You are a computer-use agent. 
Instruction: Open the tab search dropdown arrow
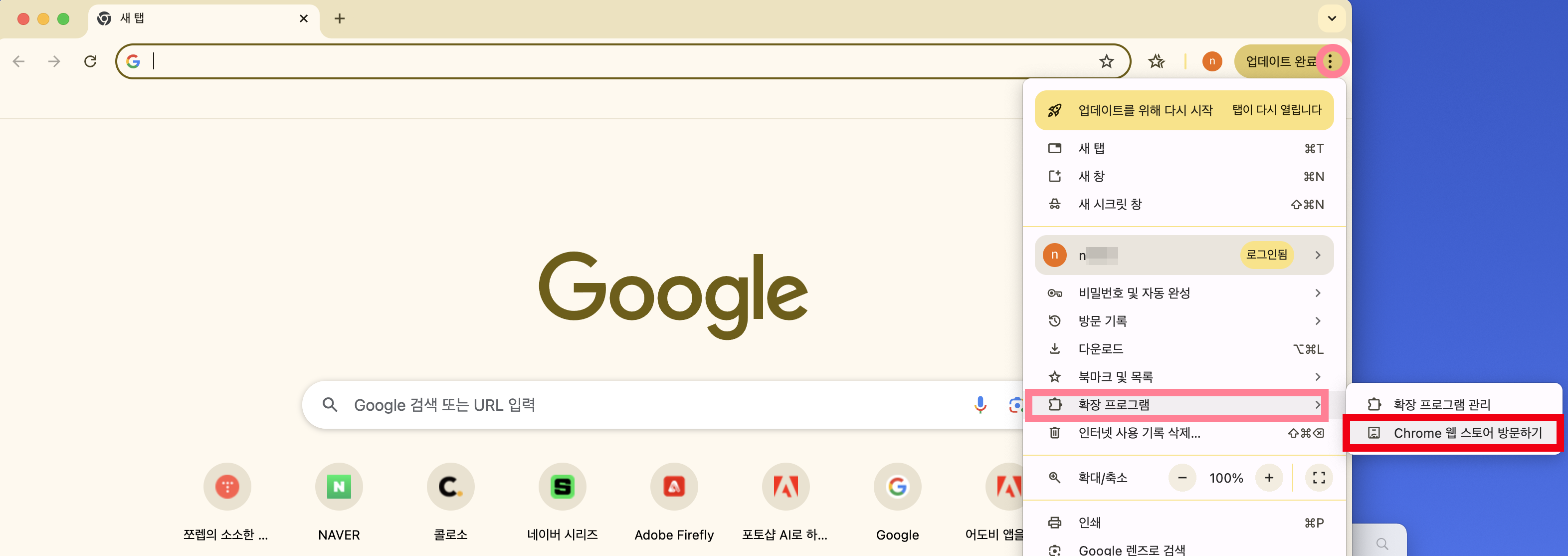[x=1331, y=18]
